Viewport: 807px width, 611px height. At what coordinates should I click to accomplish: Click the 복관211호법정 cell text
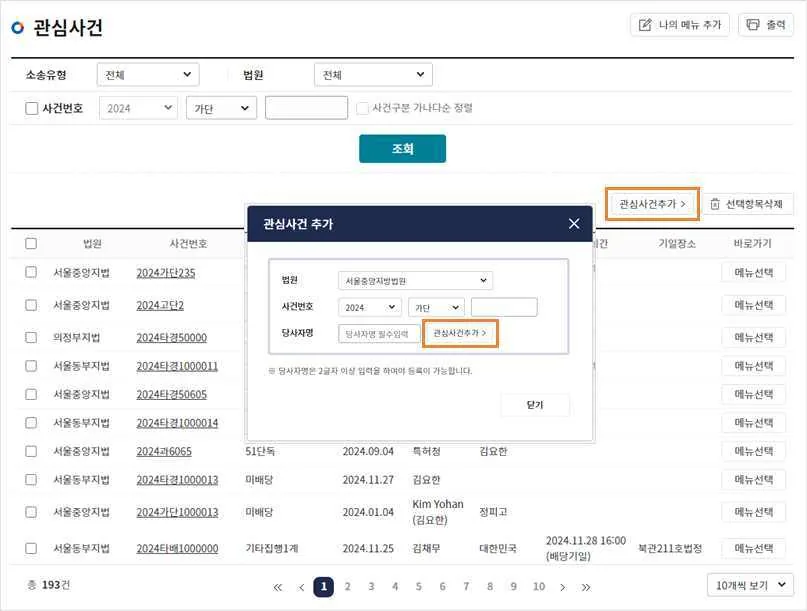point(670,548)
